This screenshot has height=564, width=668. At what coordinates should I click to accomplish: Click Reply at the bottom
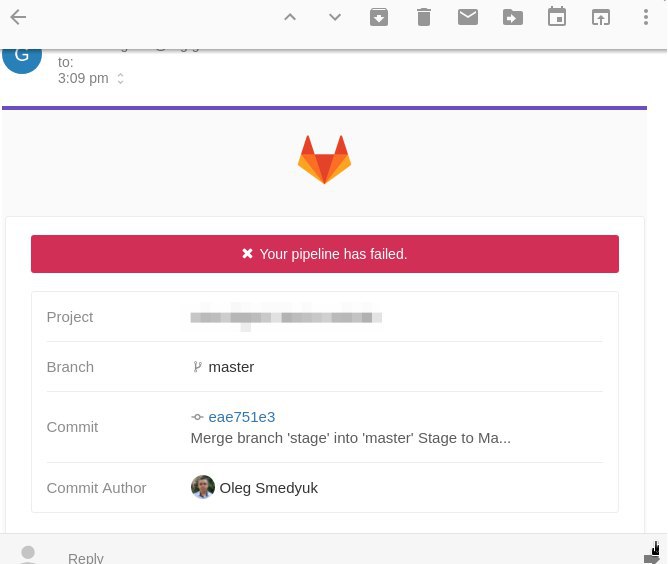(86, 558)
